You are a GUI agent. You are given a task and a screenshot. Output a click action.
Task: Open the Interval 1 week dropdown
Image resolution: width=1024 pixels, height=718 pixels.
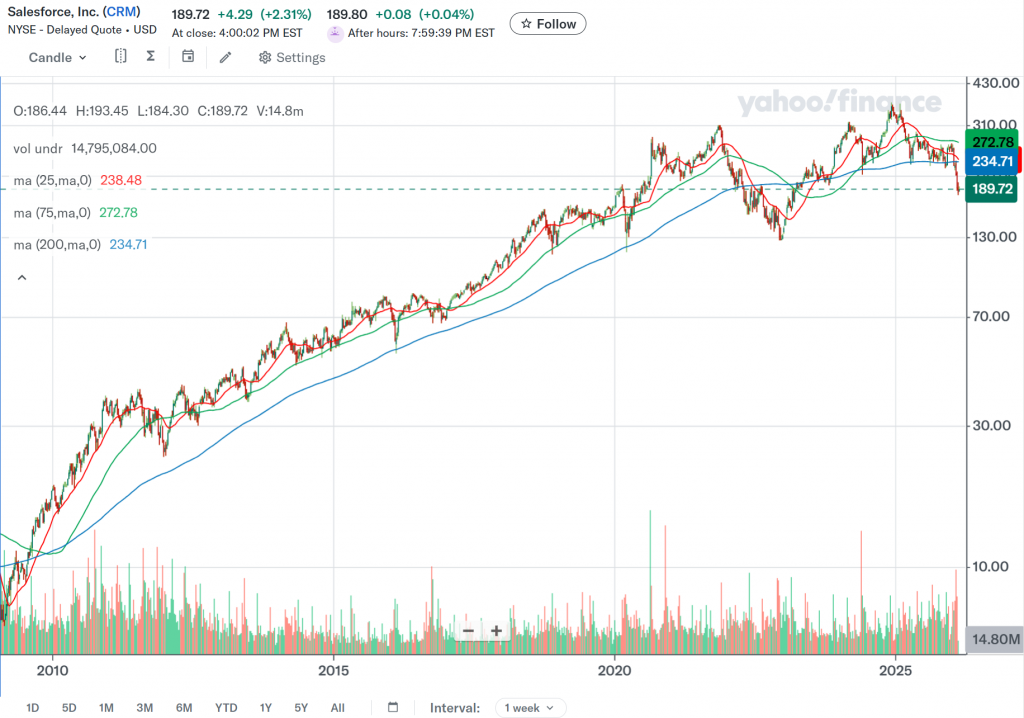click(x=530, y=707)
